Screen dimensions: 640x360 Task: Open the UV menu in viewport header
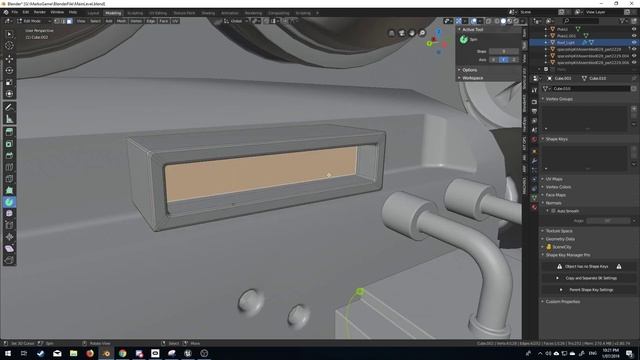coord(175,21)
